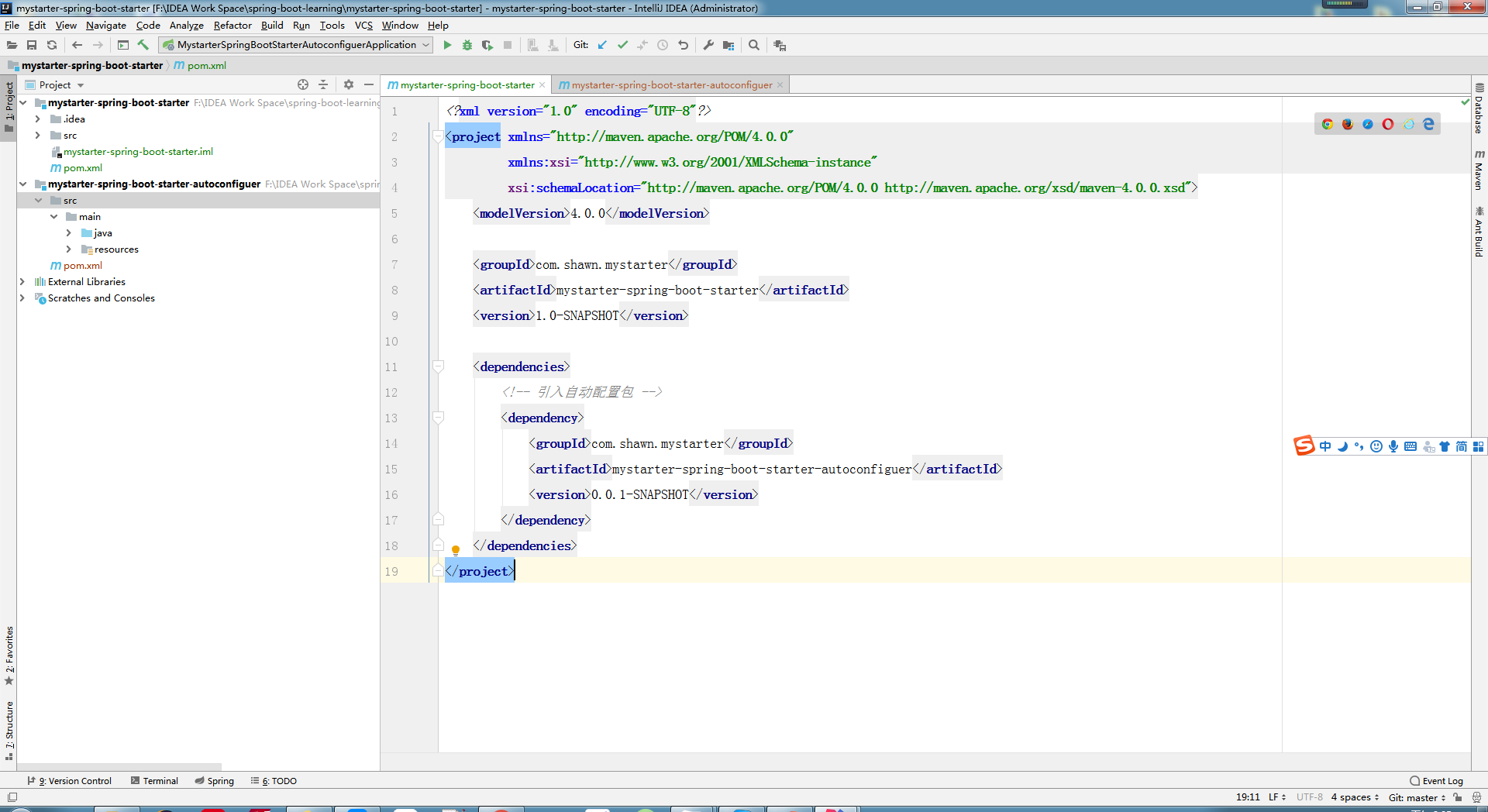Image resolution: width=1488 pixels, height=812 pixels.
Task: Click the Save All toolbar icon
Action: 32,45
